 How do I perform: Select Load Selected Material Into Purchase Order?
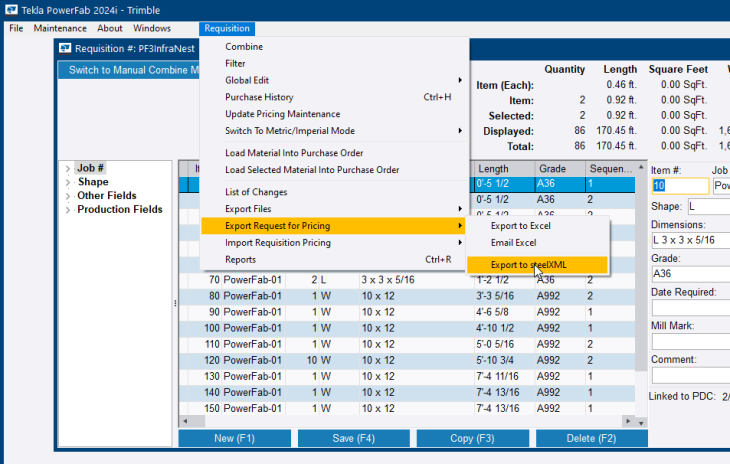pyautogui.click(x=334, y=170)
